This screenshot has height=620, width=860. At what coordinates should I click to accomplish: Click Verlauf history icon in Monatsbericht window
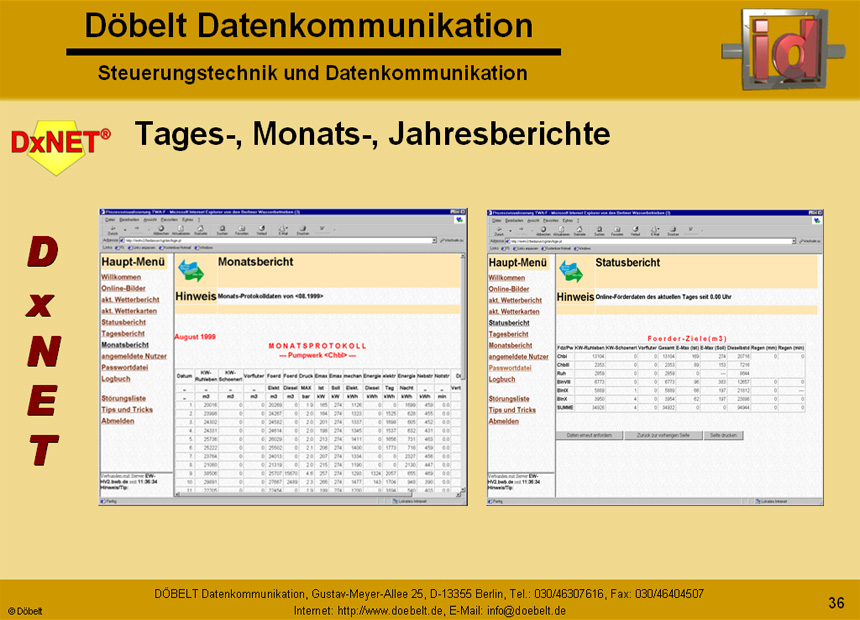(262, 230)
